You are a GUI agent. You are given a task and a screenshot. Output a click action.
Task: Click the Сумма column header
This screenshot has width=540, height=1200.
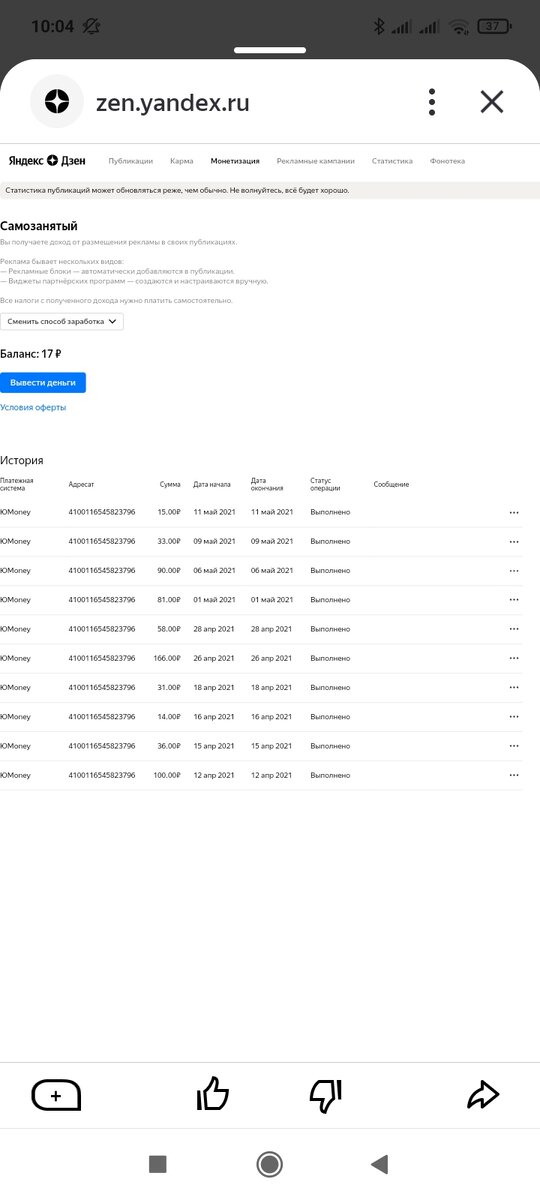point(170,484)
